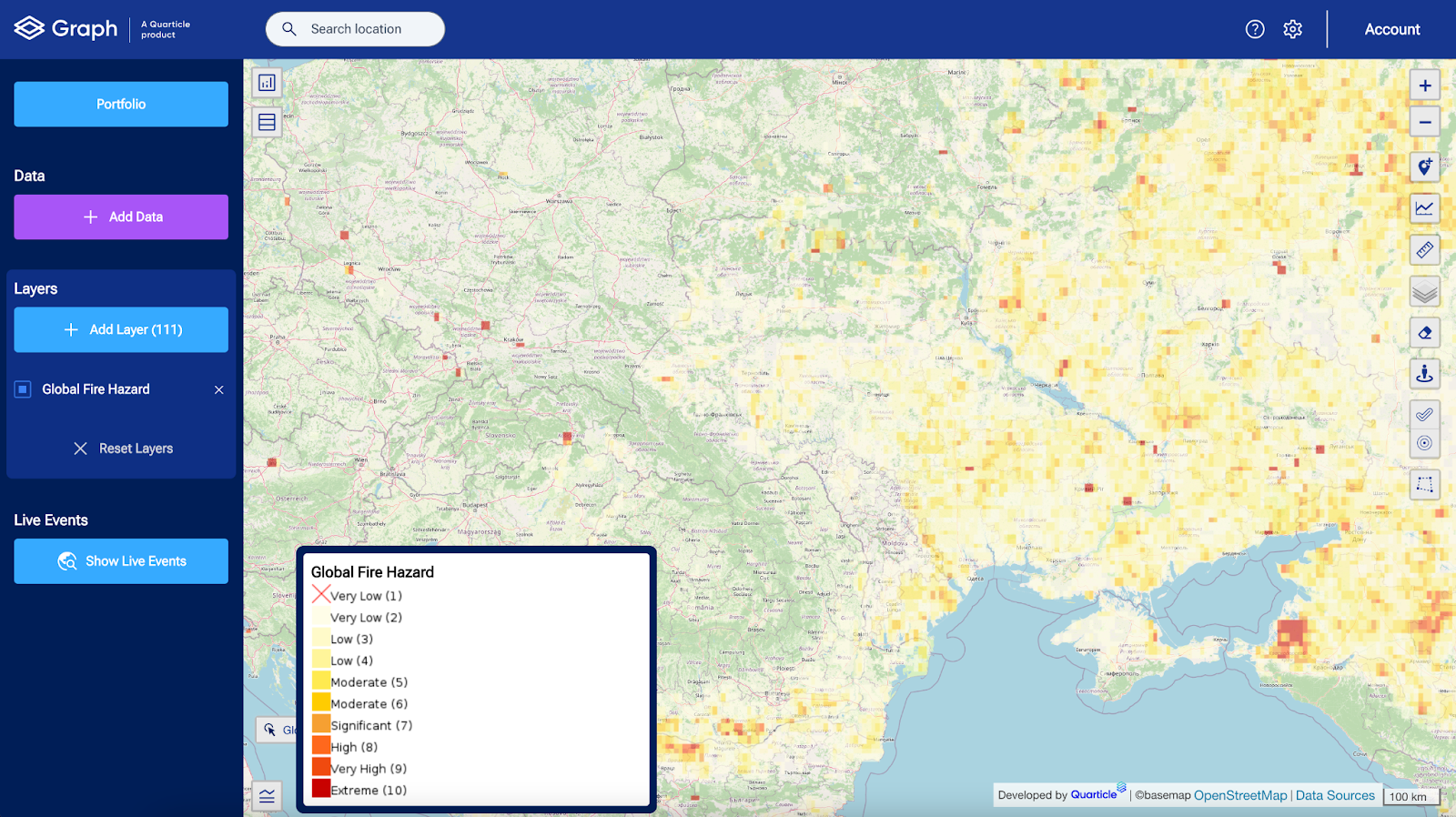Screen dimensions: 1456x817
Task: Open the table list icon below chart icon
Action: coord(267,122)
